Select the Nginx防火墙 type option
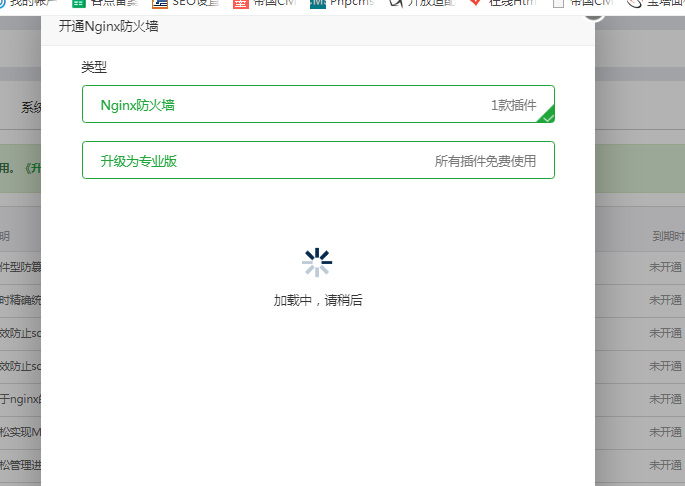 coord(318,104)
